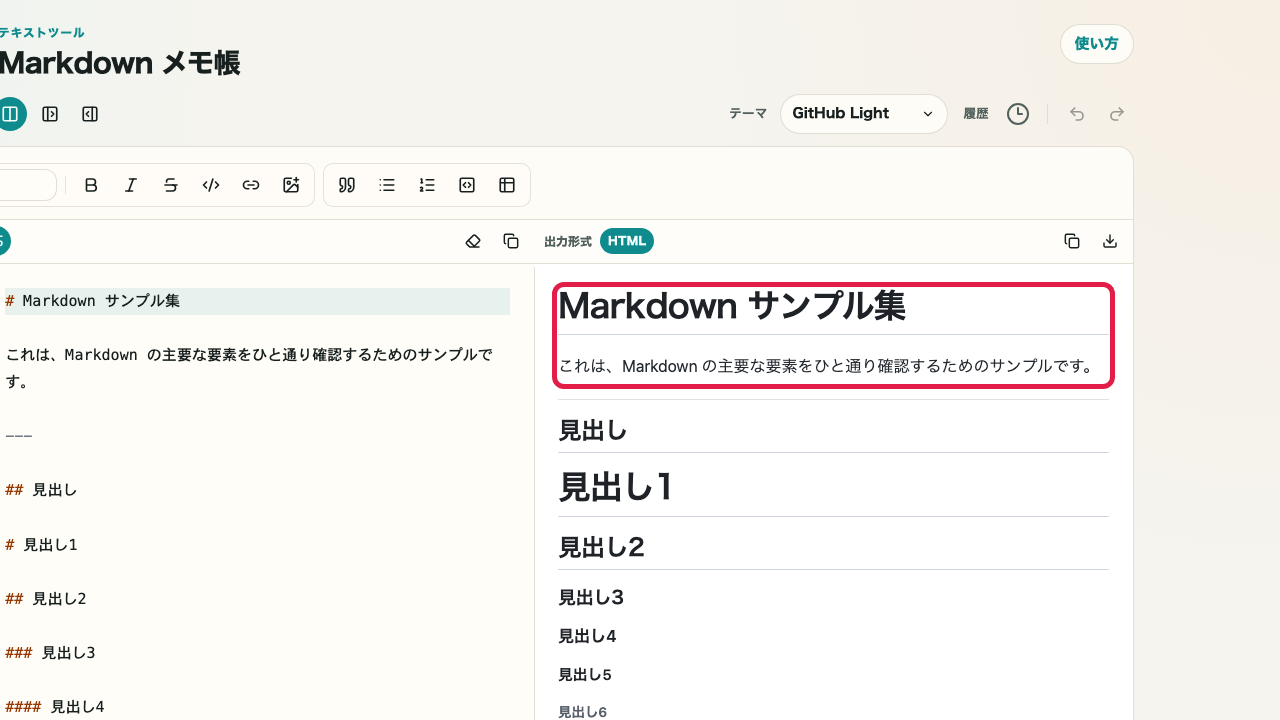Insert a bulleted list
Viewport: 1280px width, 720px height.
(387, 185)
